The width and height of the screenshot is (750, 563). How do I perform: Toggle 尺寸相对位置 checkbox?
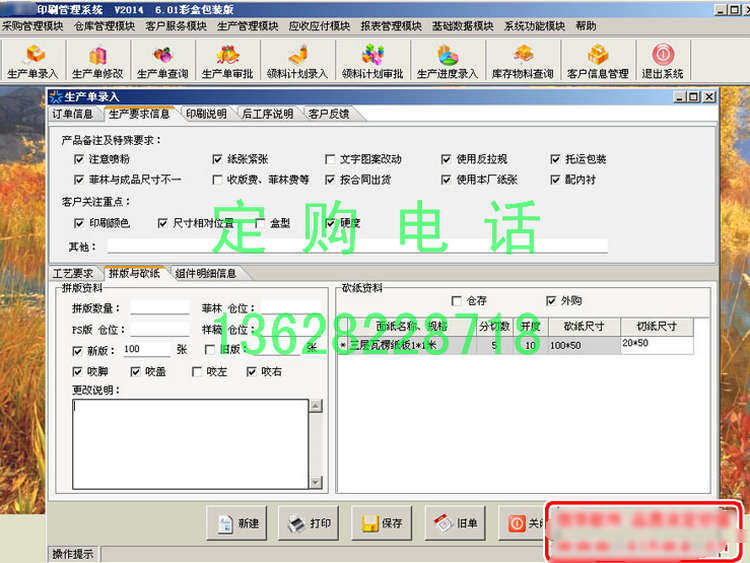tap(163, 223)
